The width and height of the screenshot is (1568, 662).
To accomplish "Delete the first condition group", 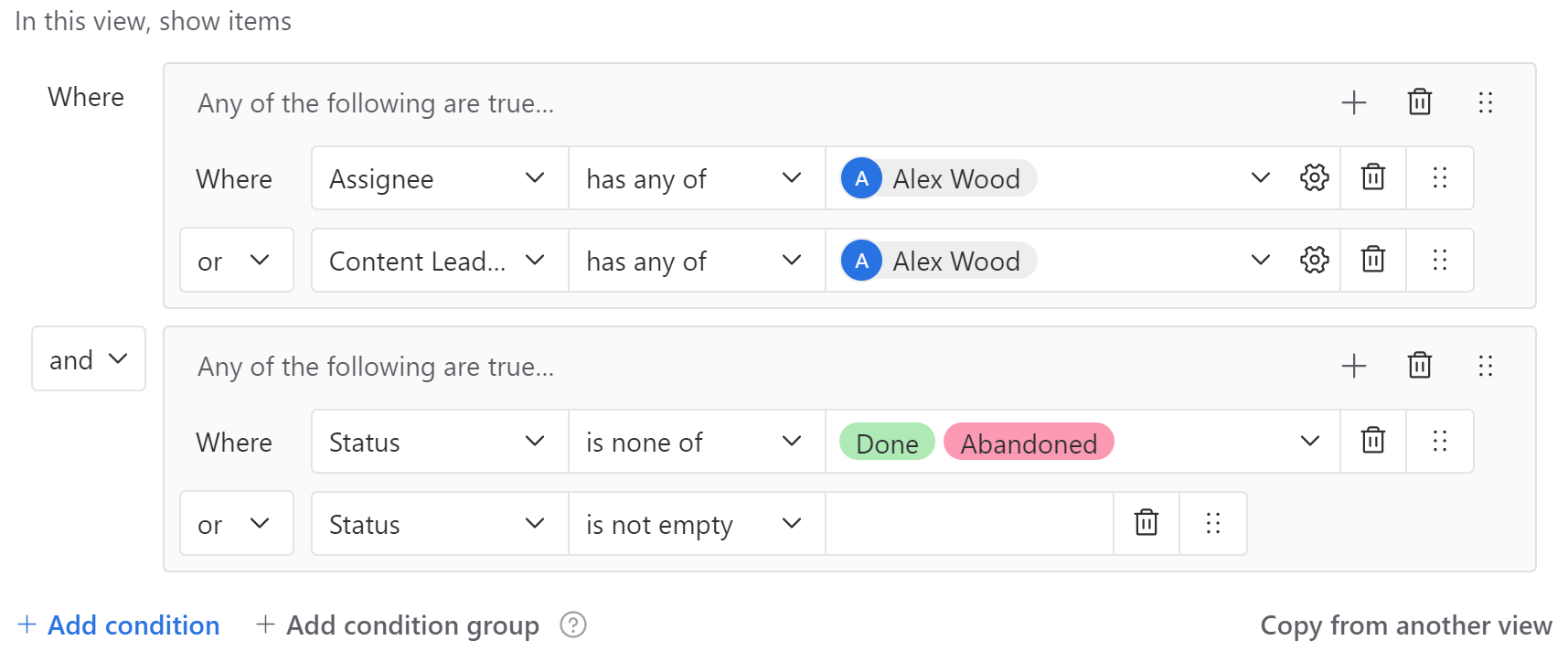I will (1420, 101).
